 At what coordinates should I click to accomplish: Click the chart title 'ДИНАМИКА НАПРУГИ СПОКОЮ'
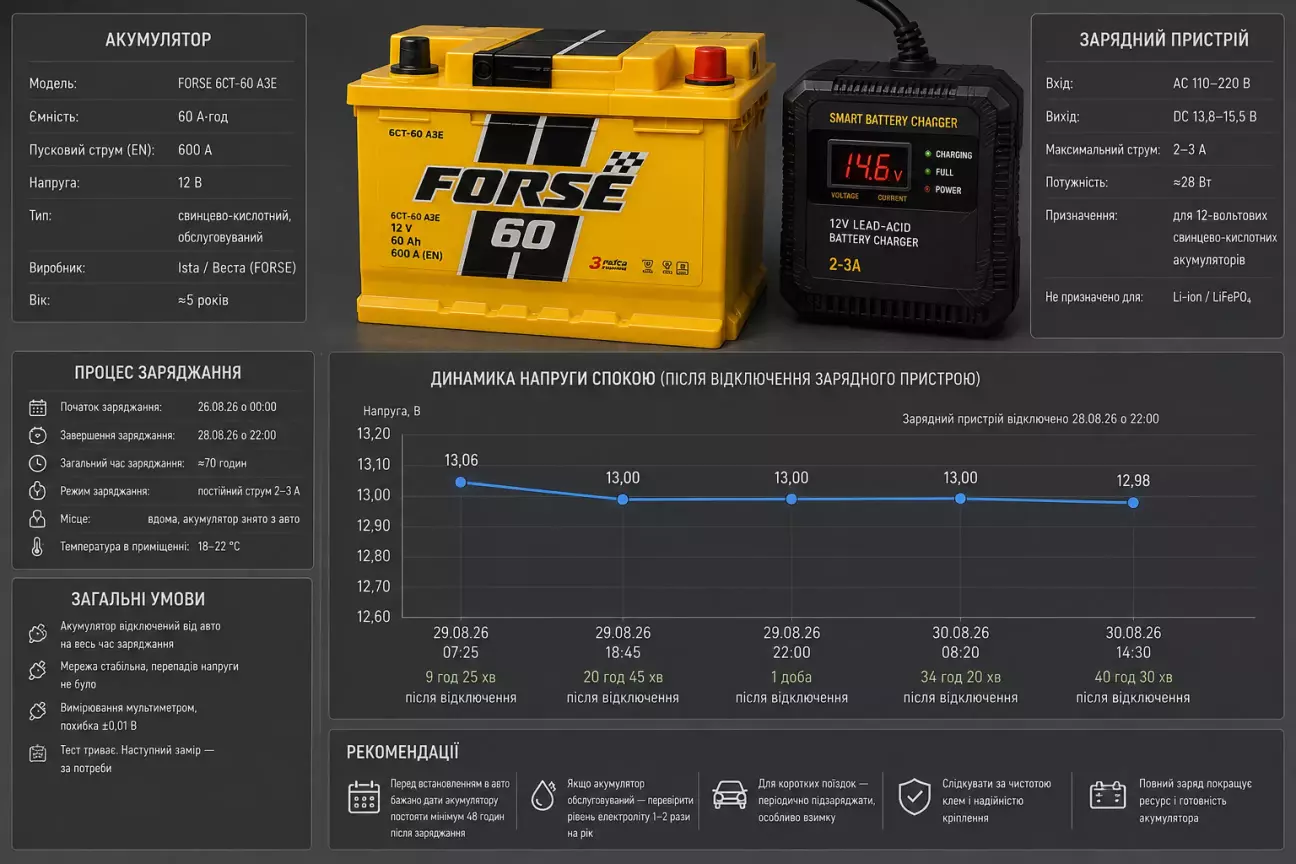tap(543, 380)
